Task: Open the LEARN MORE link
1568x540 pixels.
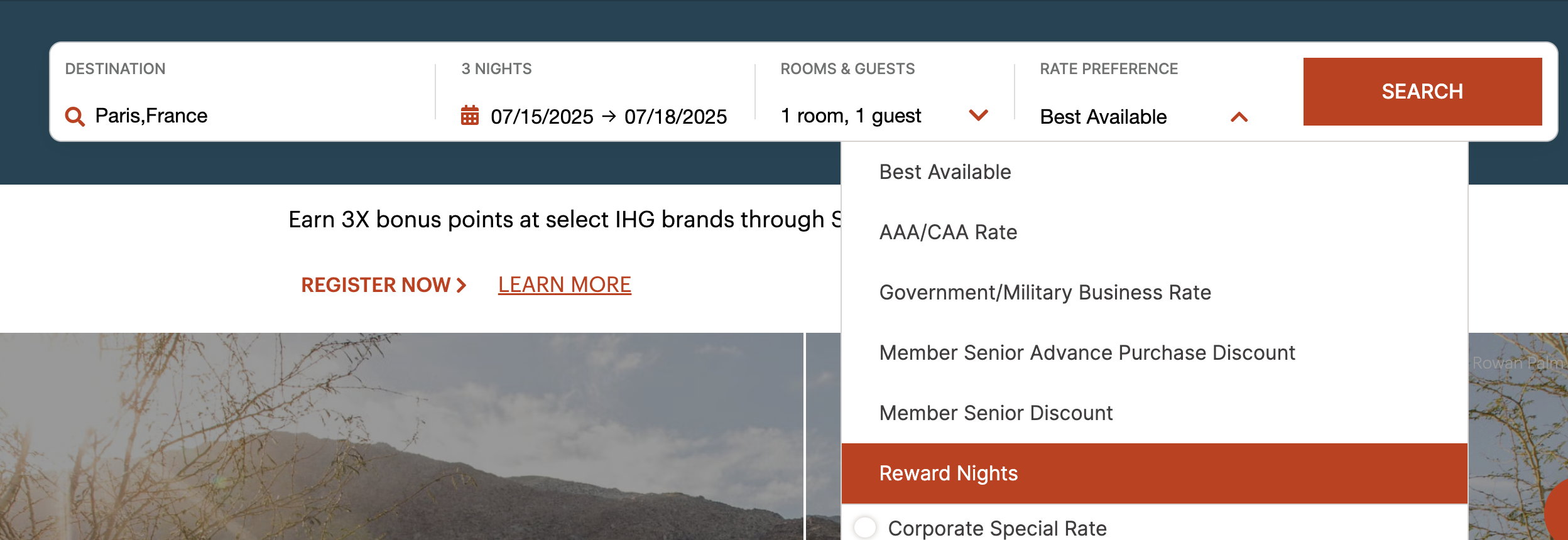Action: [x=564, y=284]
